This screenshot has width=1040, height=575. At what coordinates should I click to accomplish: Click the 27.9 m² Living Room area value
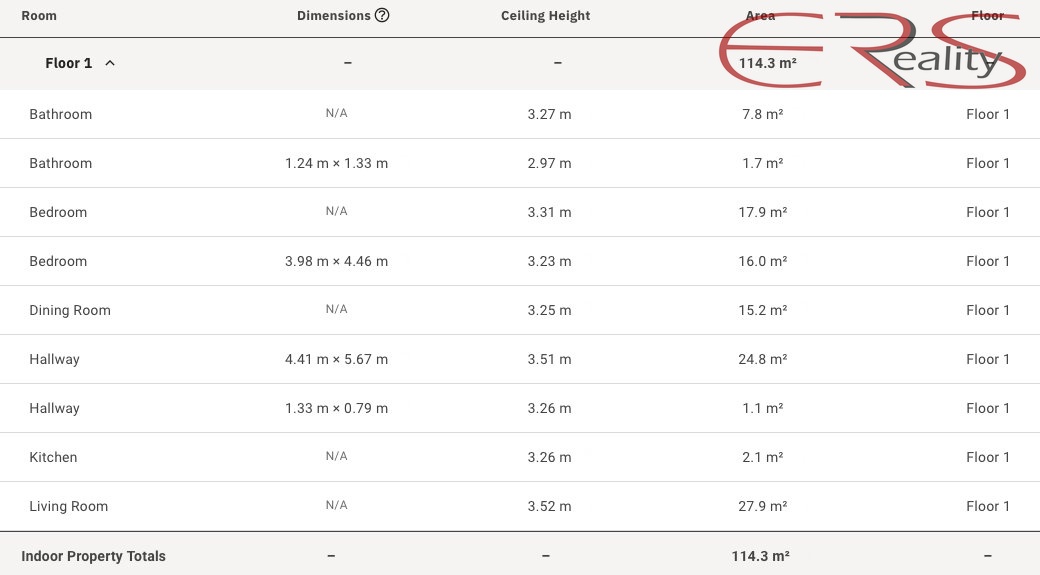tap(763, 506)
